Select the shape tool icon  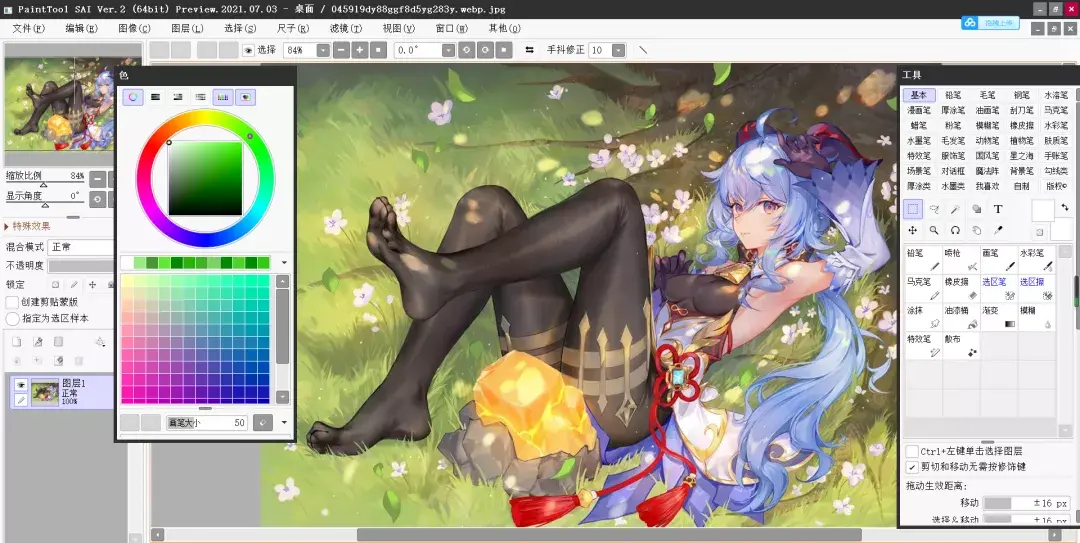[x=977, y=209]
